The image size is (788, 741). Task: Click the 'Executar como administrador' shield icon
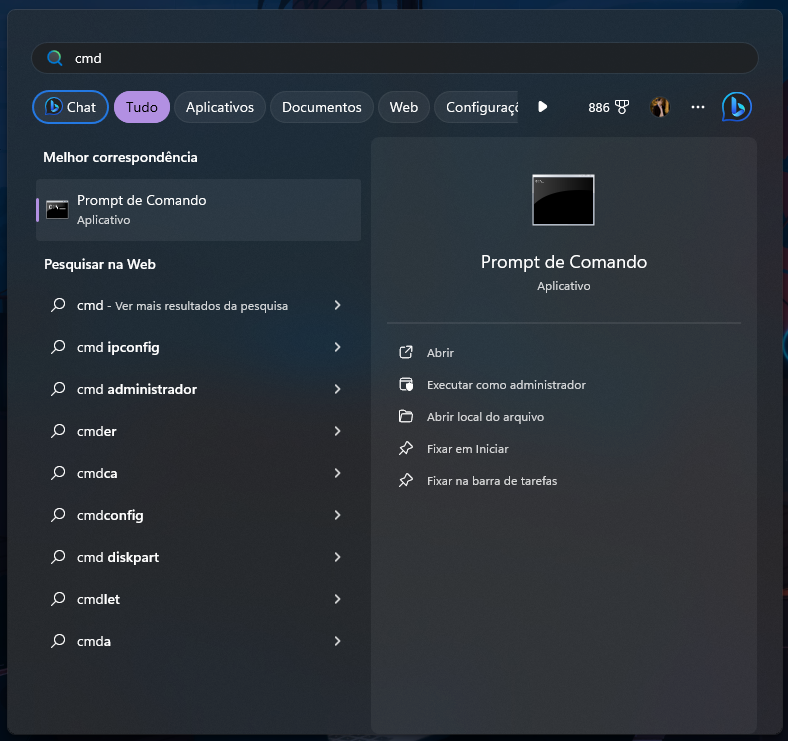[x=405, y=385]
